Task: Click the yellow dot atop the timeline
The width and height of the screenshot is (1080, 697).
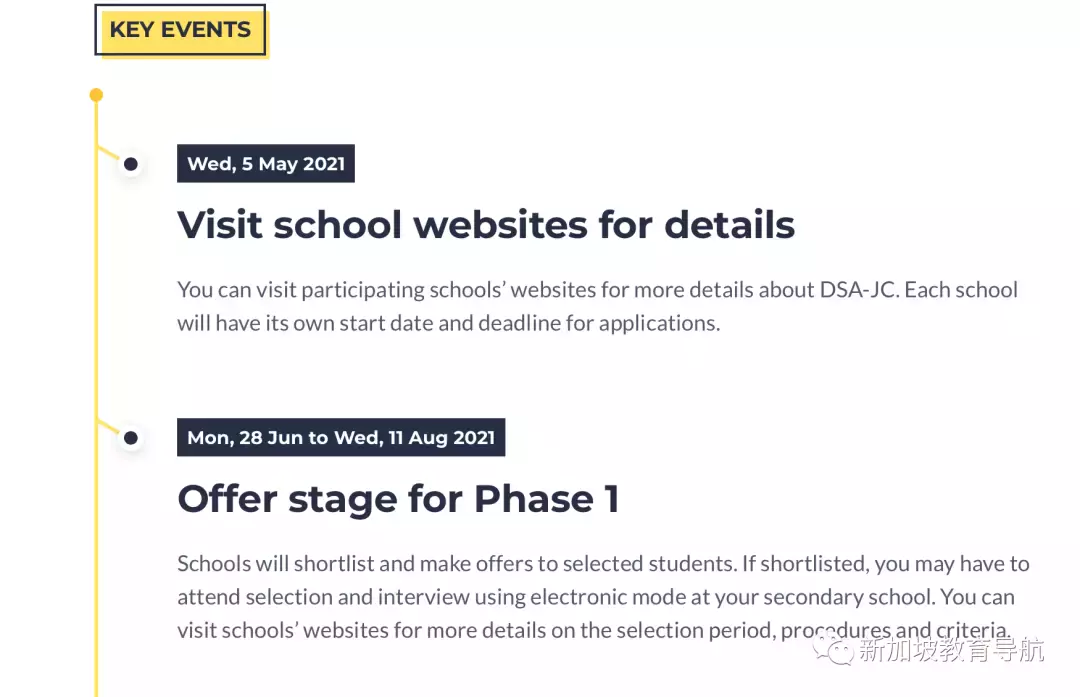Action: pos(96,95)
